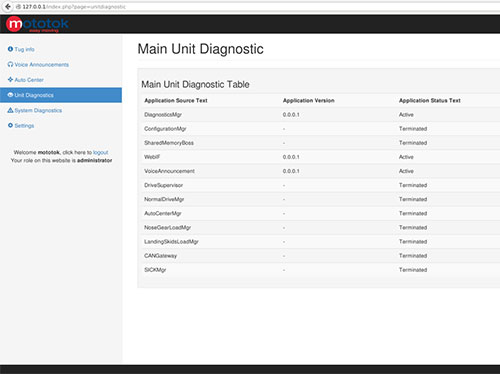Click NoseGearLoadMgr Terminated status

pos(413,227)
